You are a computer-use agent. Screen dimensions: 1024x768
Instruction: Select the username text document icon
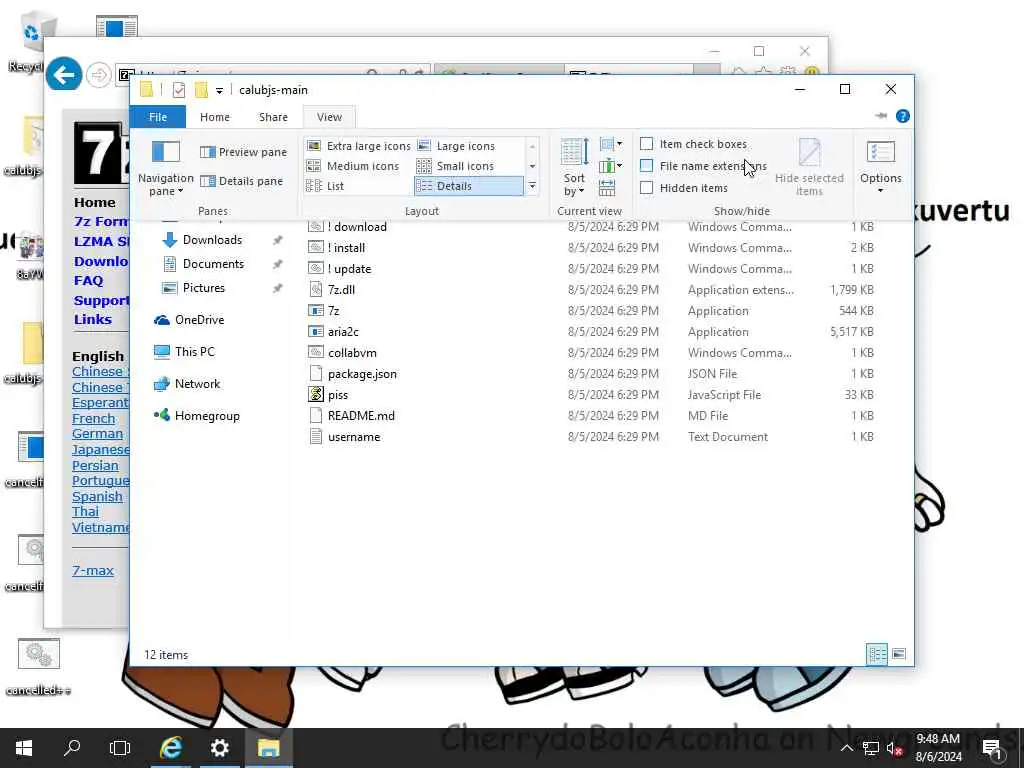tap(316, 437)
